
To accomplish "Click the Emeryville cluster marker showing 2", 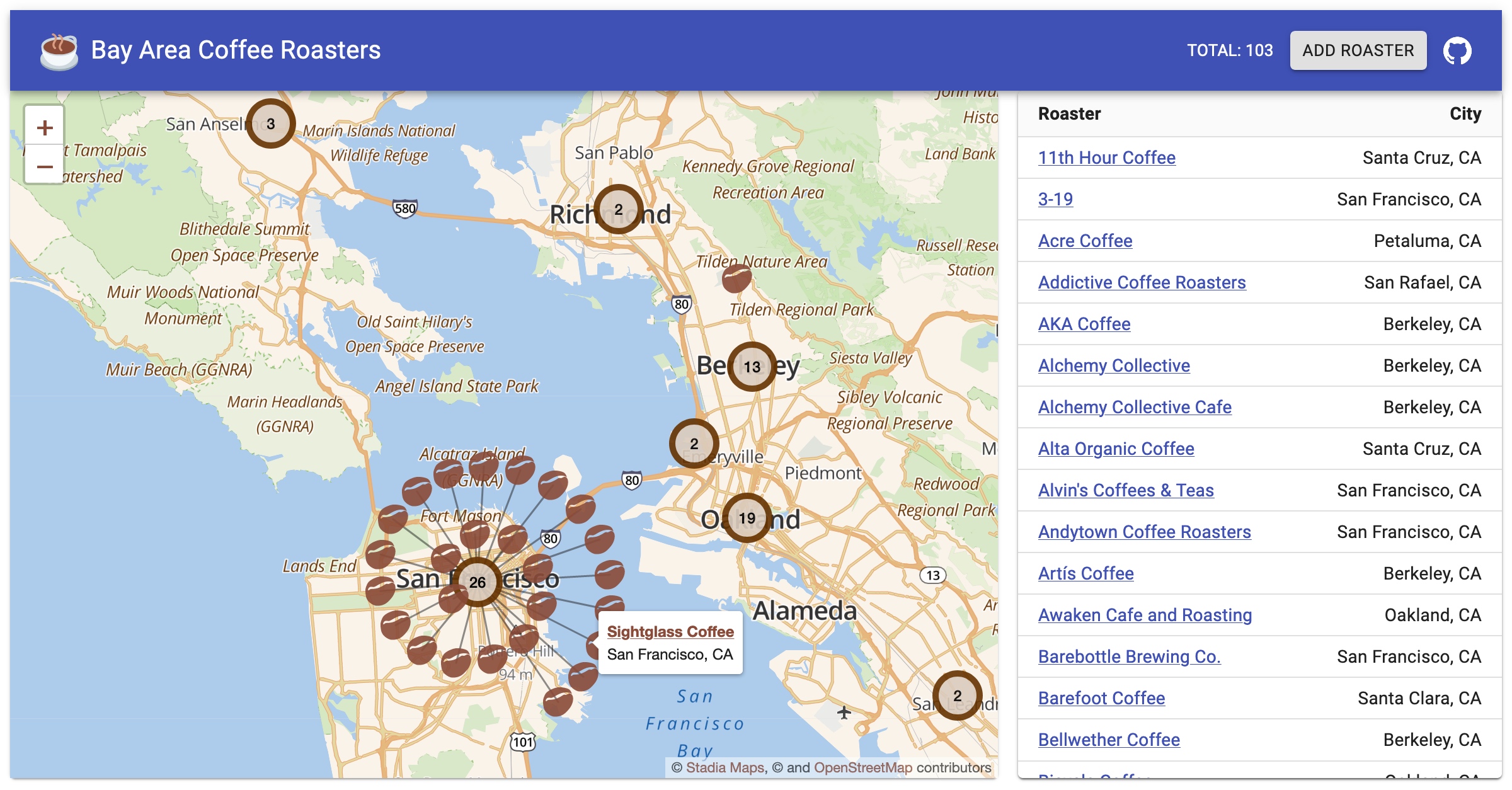I will click(695, 444).
